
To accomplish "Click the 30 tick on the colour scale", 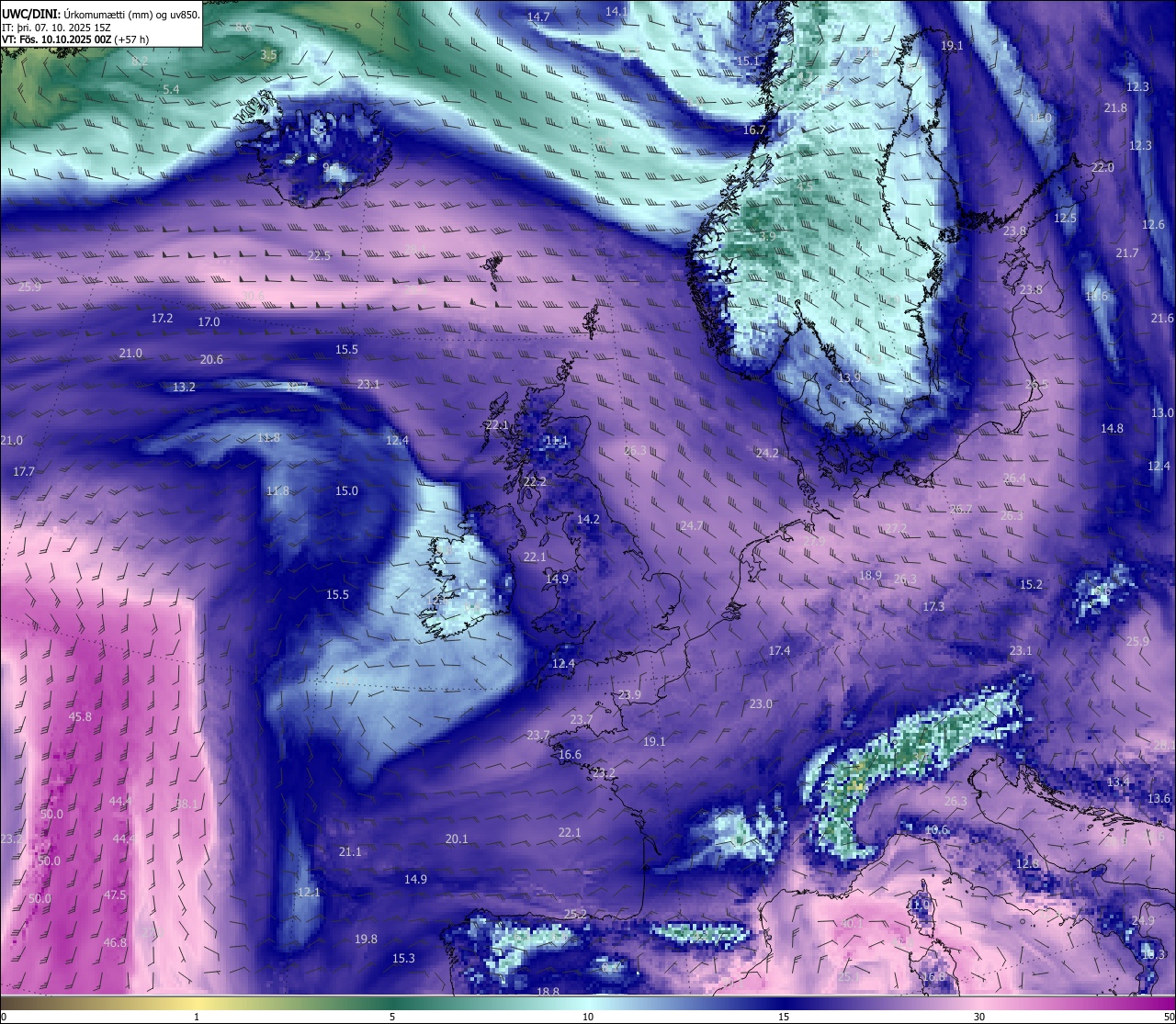I will click(979, 1017).
